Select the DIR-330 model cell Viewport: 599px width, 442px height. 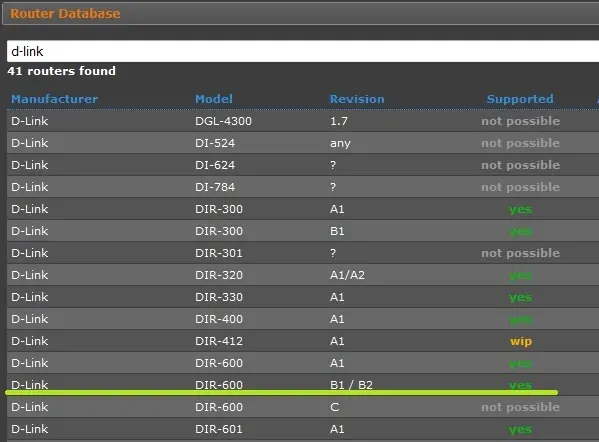pyautogui.click(x=219, y=297)
